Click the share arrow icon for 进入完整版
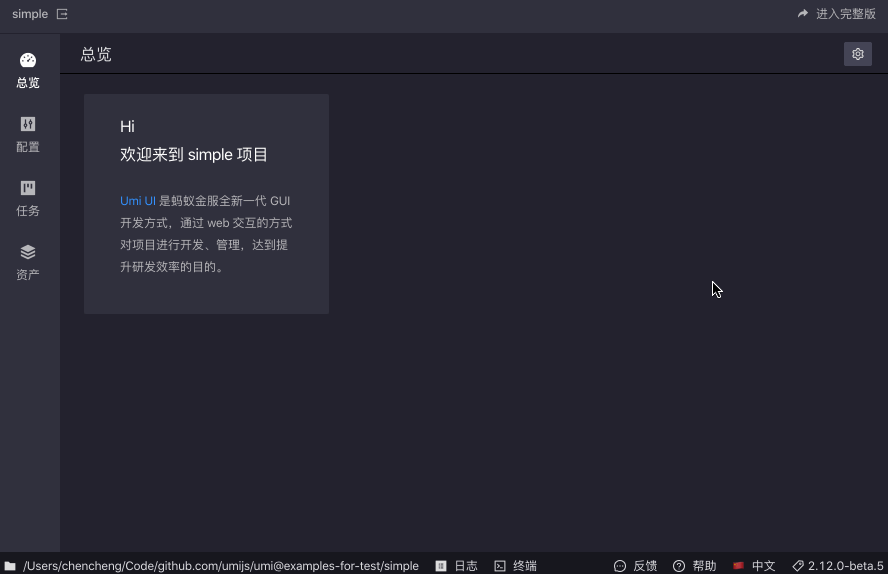 pos(802,14)
